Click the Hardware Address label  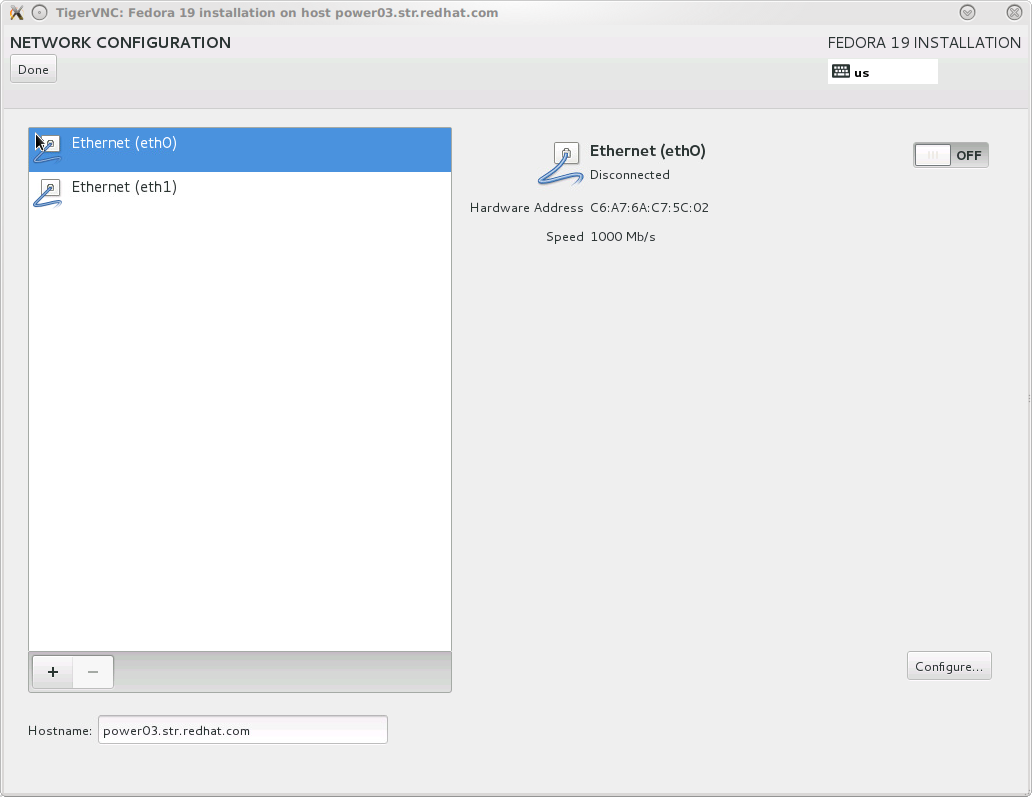527,207
